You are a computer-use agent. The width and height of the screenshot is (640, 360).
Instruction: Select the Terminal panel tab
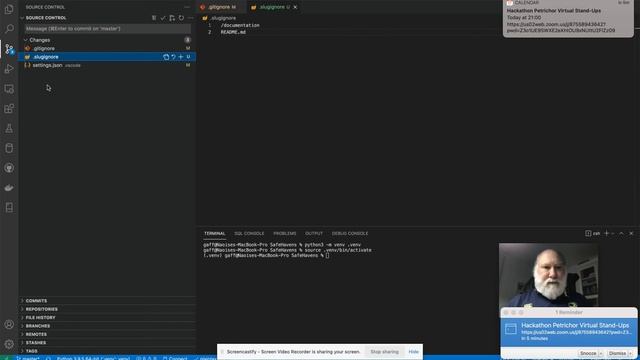coord(215,233)
